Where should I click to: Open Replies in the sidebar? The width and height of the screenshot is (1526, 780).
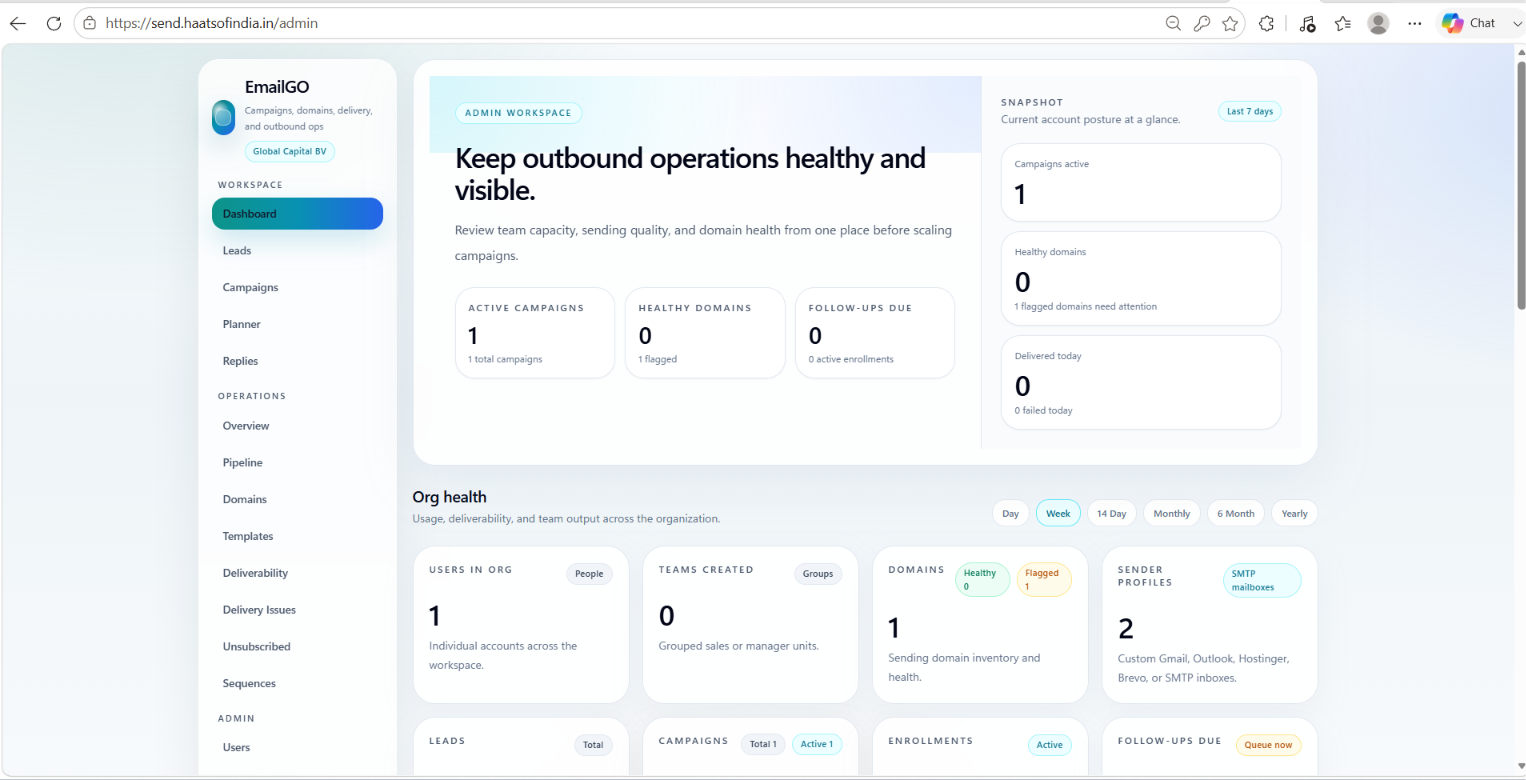(297, 361)
